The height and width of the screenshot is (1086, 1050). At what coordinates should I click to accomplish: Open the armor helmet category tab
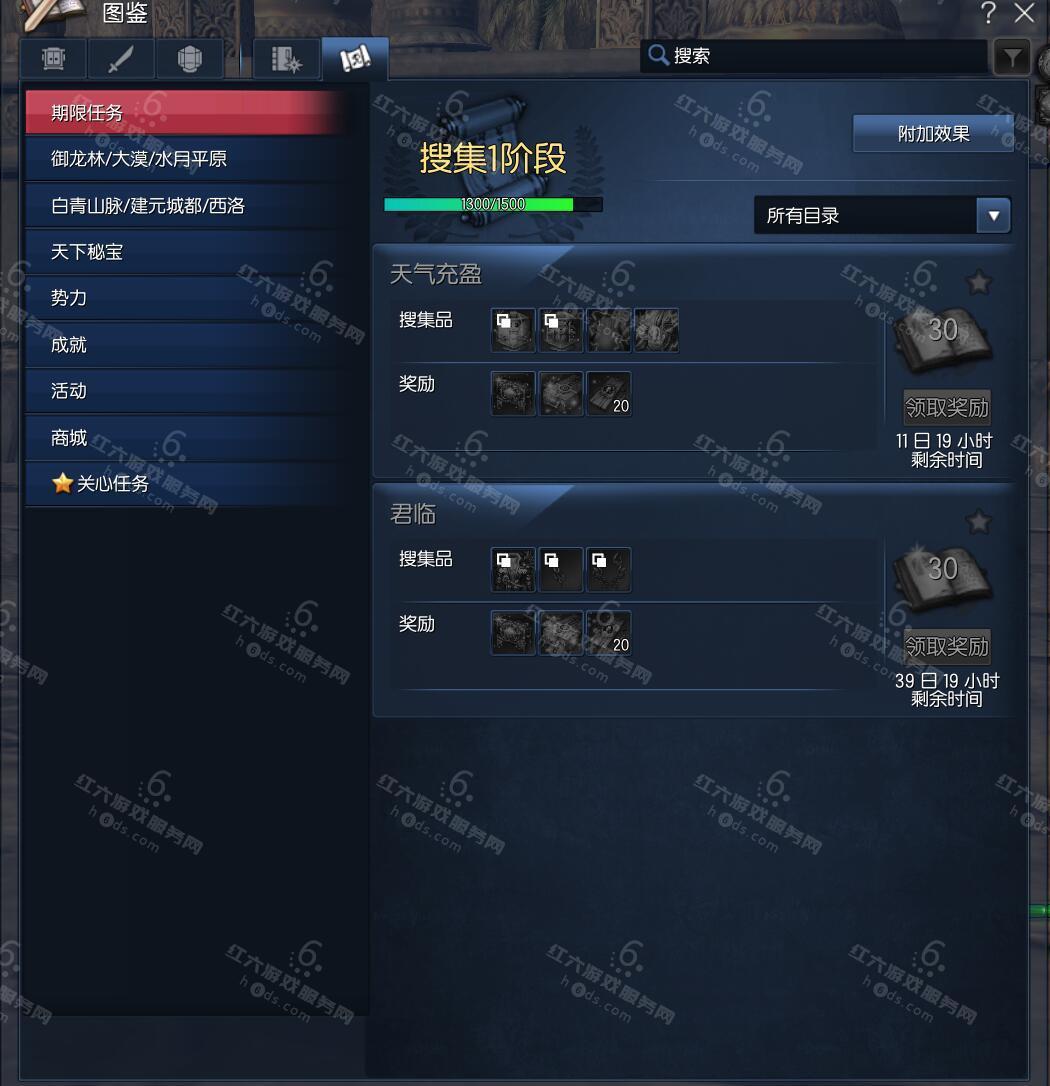pyautogui.click(x=53, y=59)
